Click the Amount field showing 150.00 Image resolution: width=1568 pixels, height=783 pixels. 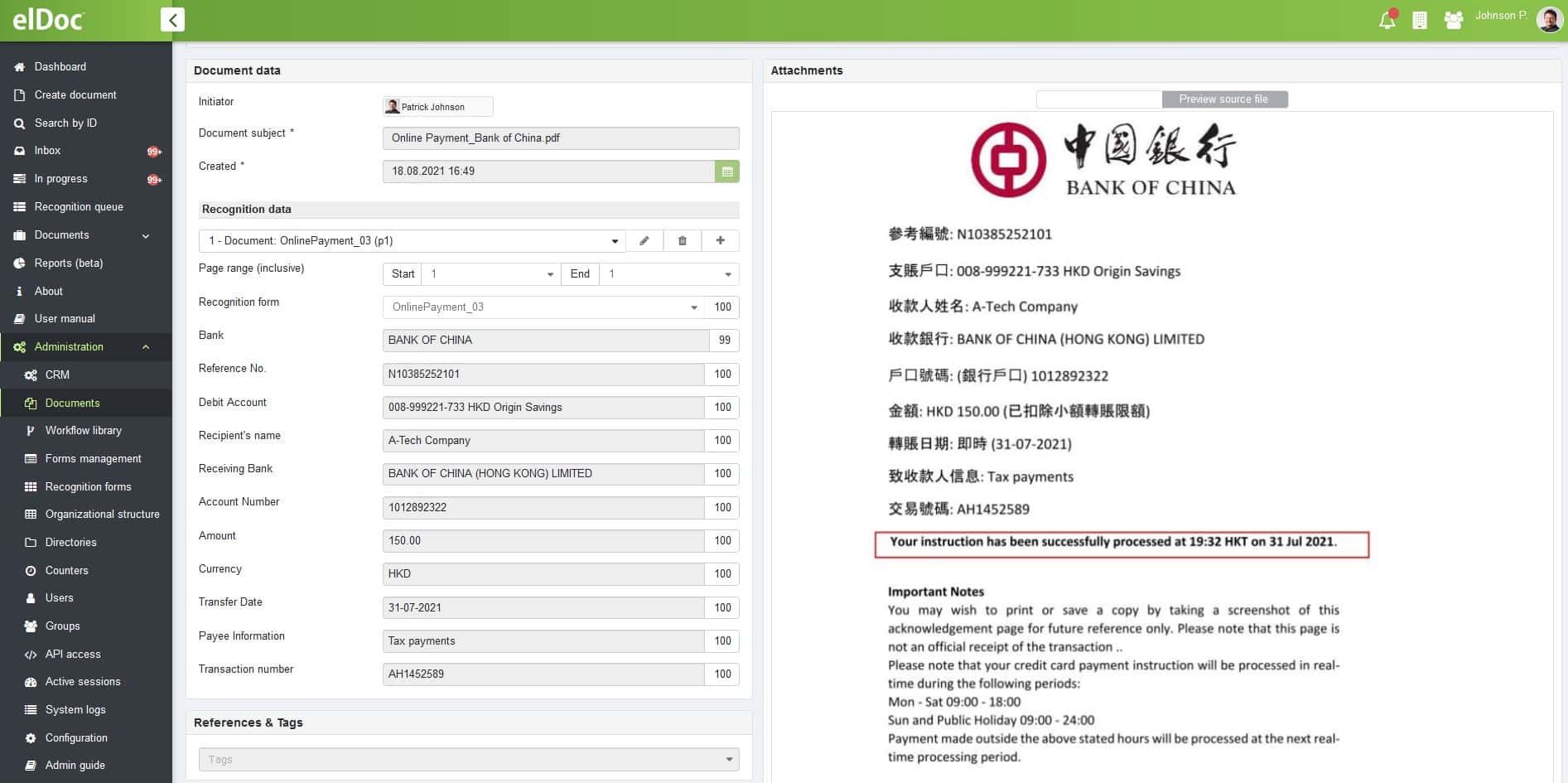pos(543,541)
